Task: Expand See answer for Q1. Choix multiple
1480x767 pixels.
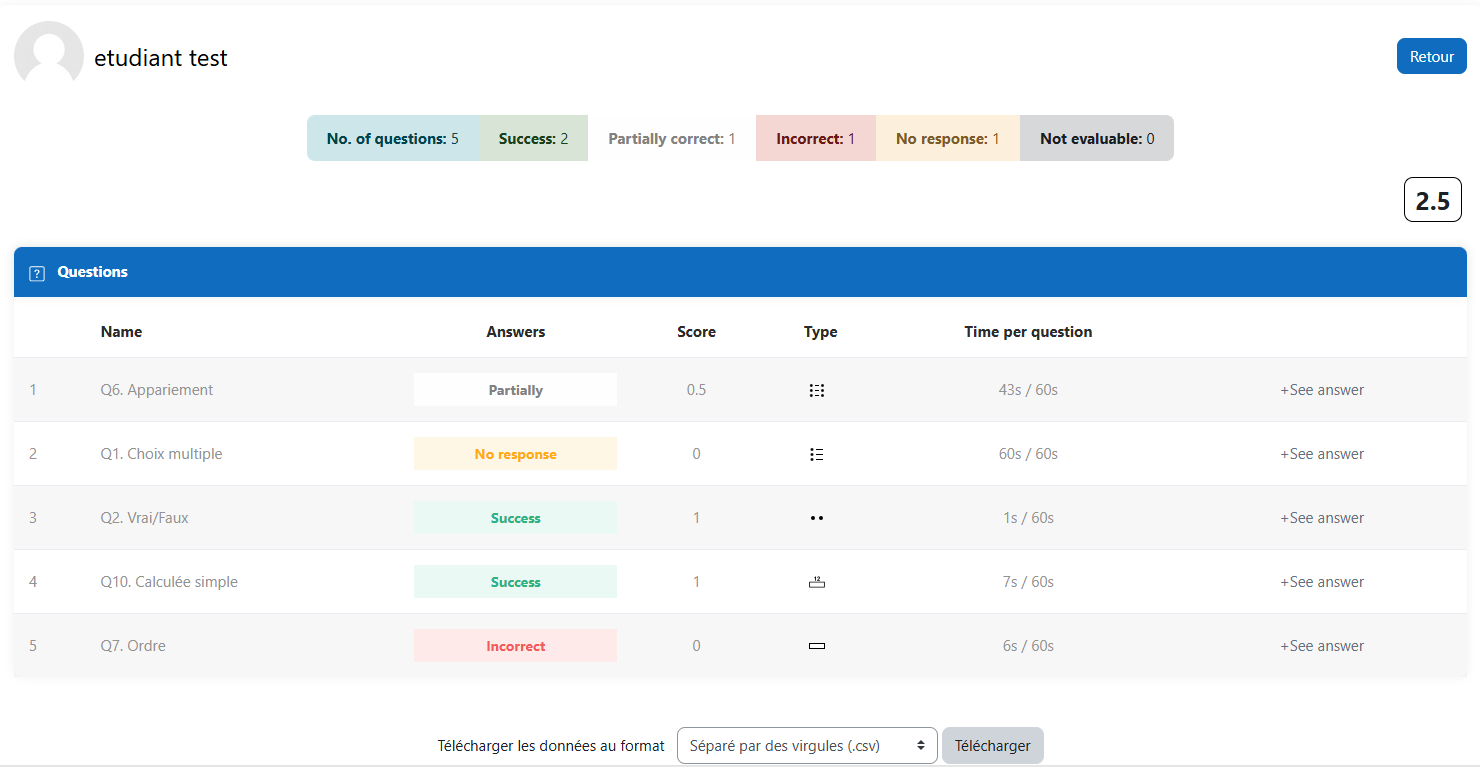Action: coord(1321,454)
